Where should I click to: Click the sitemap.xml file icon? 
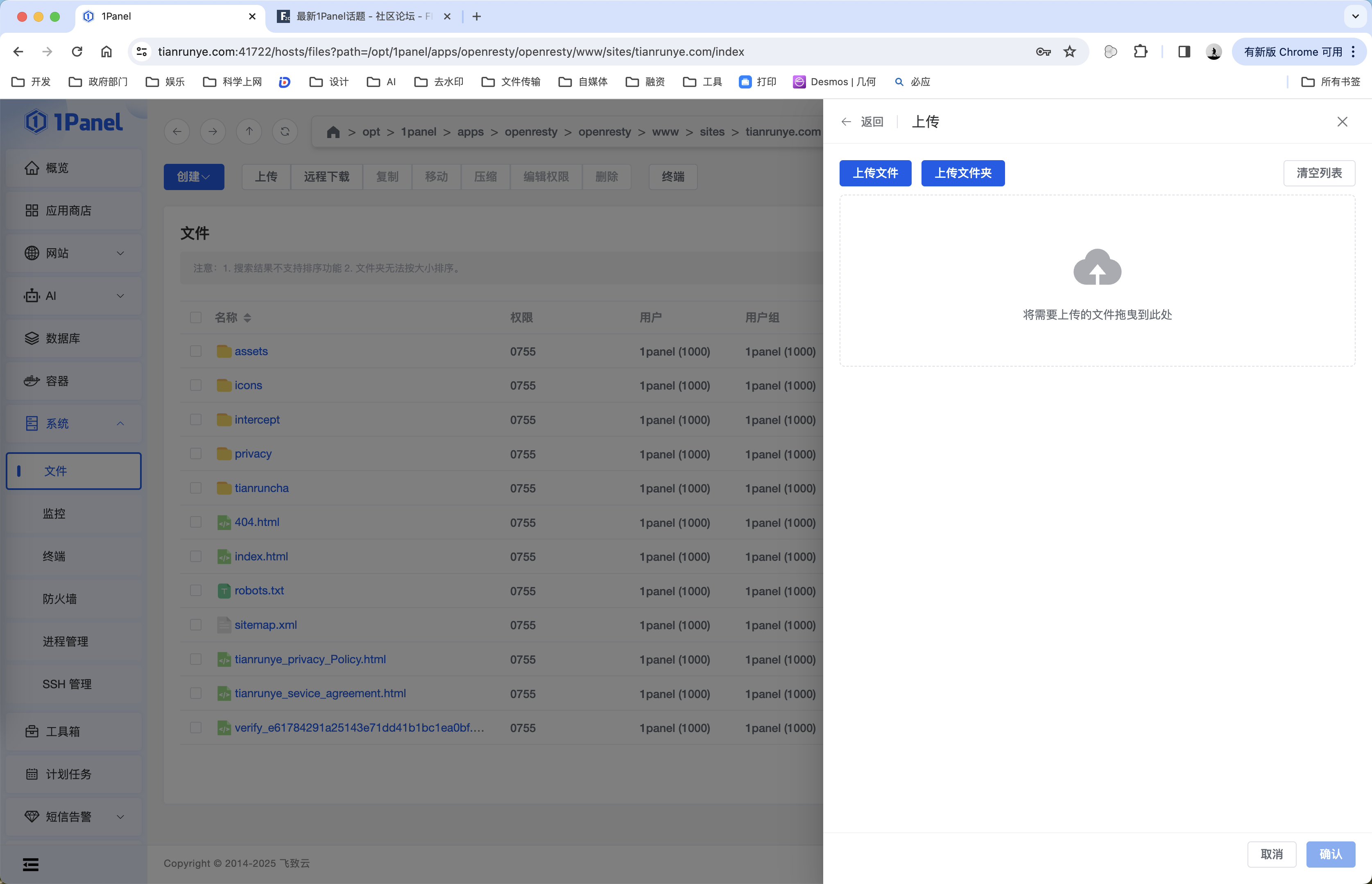(224, 625)
